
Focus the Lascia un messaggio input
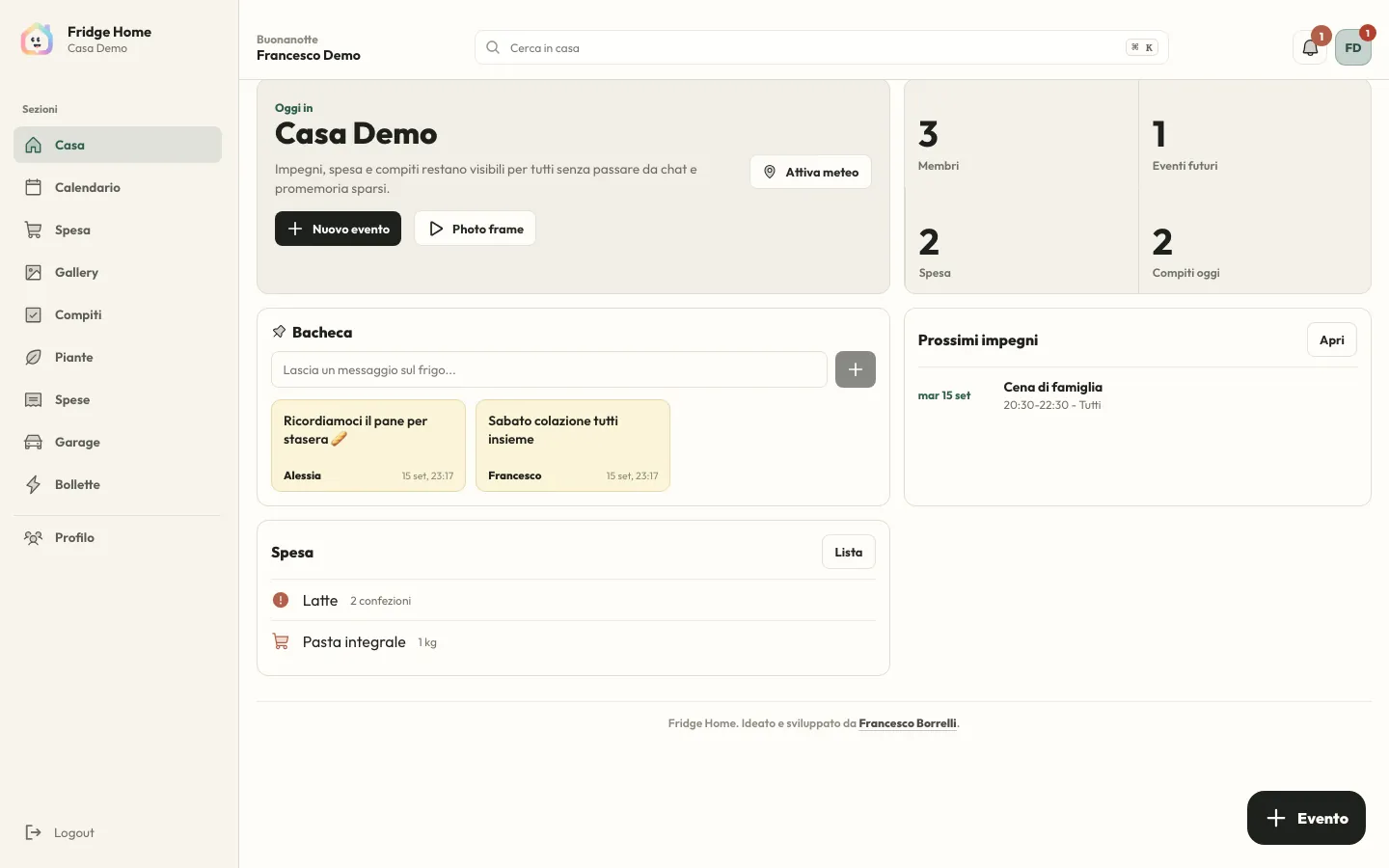549,369
